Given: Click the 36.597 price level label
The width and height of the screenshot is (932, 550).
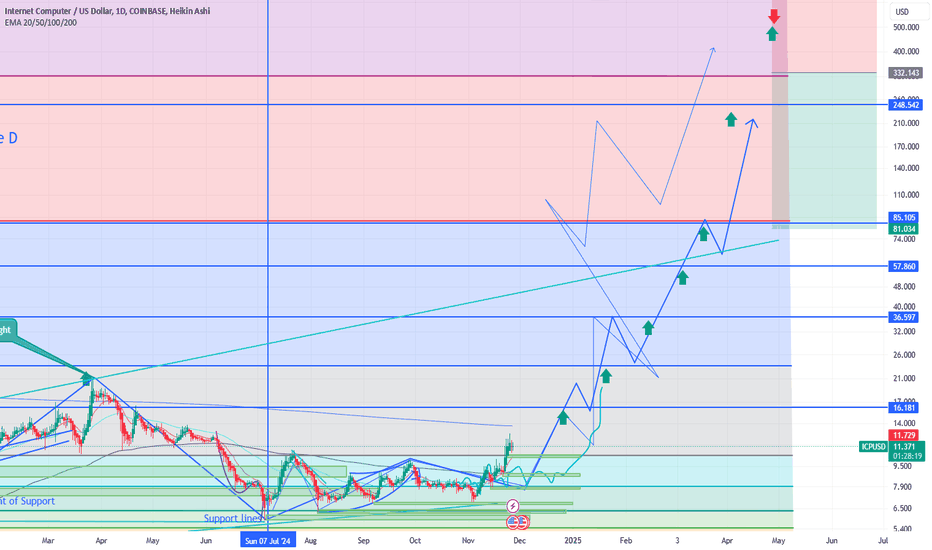Looking at the screenshot, I should (903, 318).
